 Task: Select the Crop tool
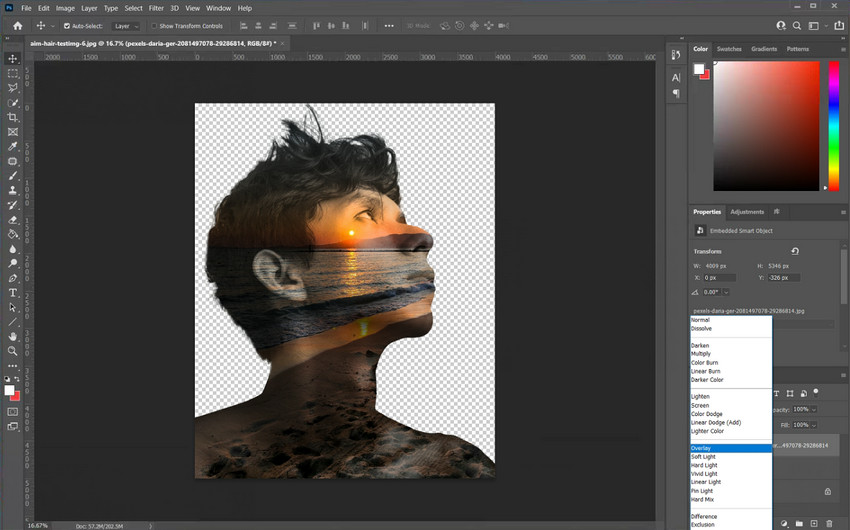coord(13,117)
